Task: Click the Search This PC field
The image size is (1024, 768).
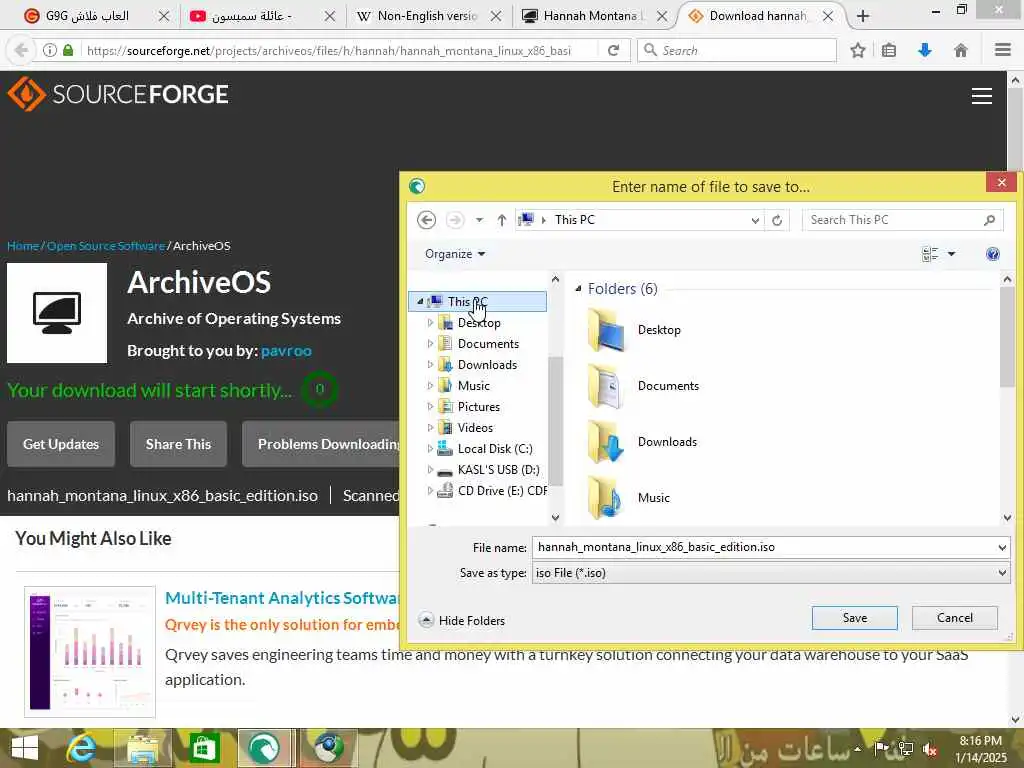Action: click(x=902, y=220)
